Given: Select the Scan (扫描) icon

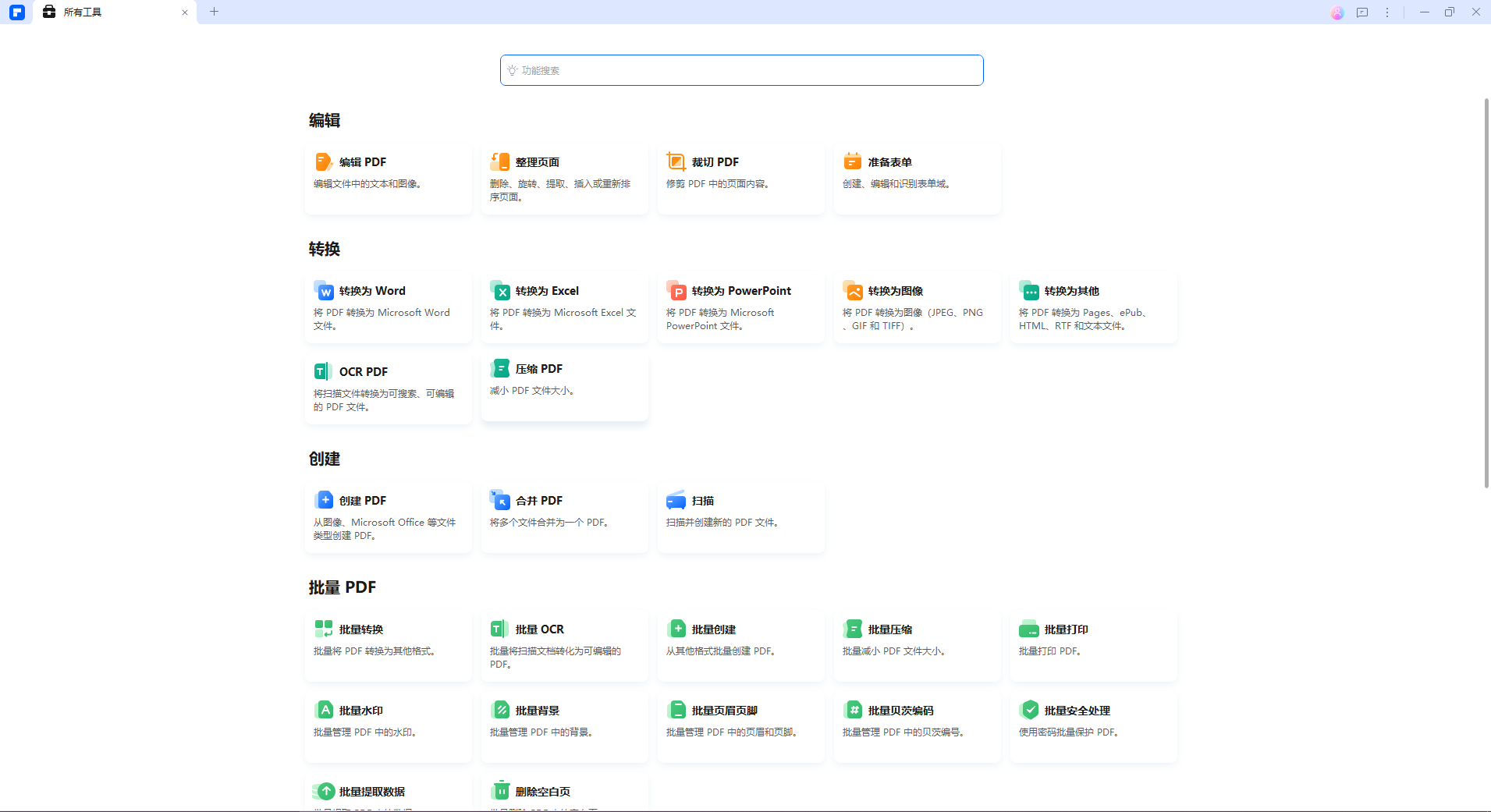Looking at the screenshot, I should 676,500.
